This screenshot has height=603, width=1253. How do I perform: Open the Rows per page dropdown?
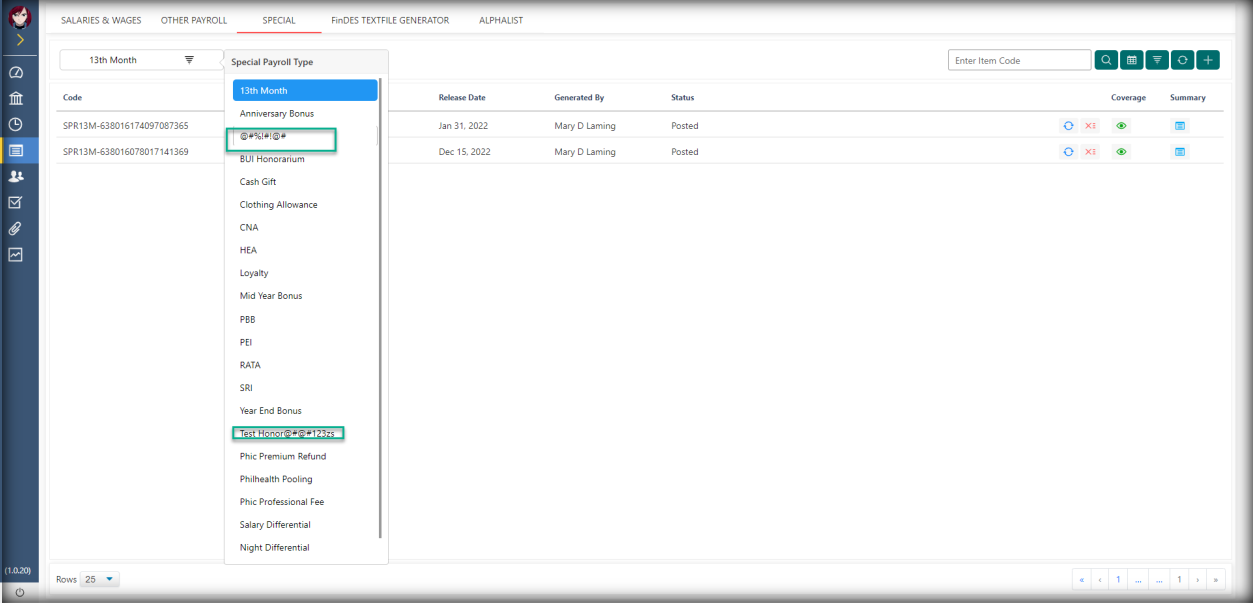[x=100, y=579]
